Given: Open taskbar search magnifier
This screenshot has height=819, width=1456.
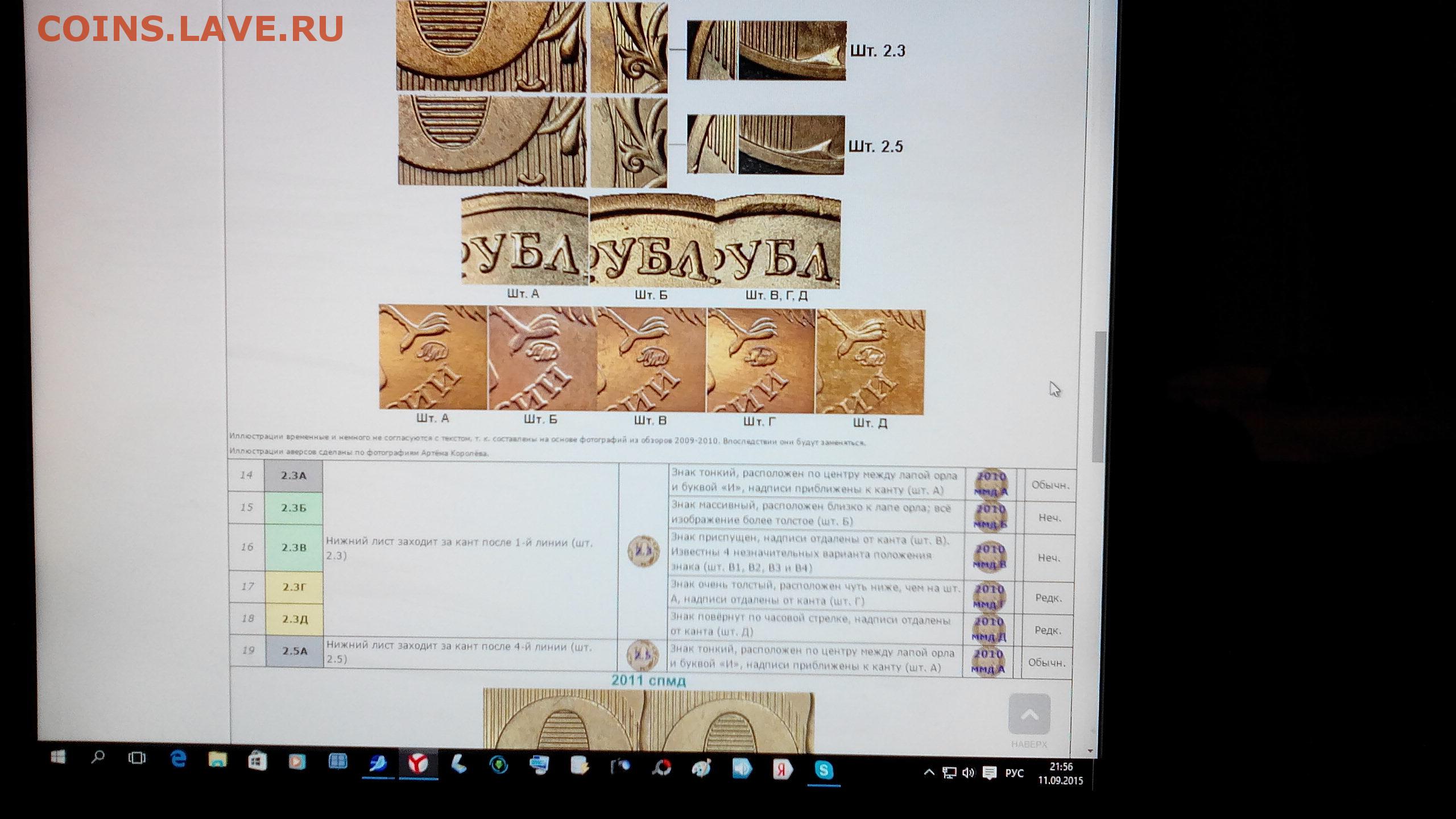Looking at the screenshot, I should pyautogui.click(x=98, y=758).
